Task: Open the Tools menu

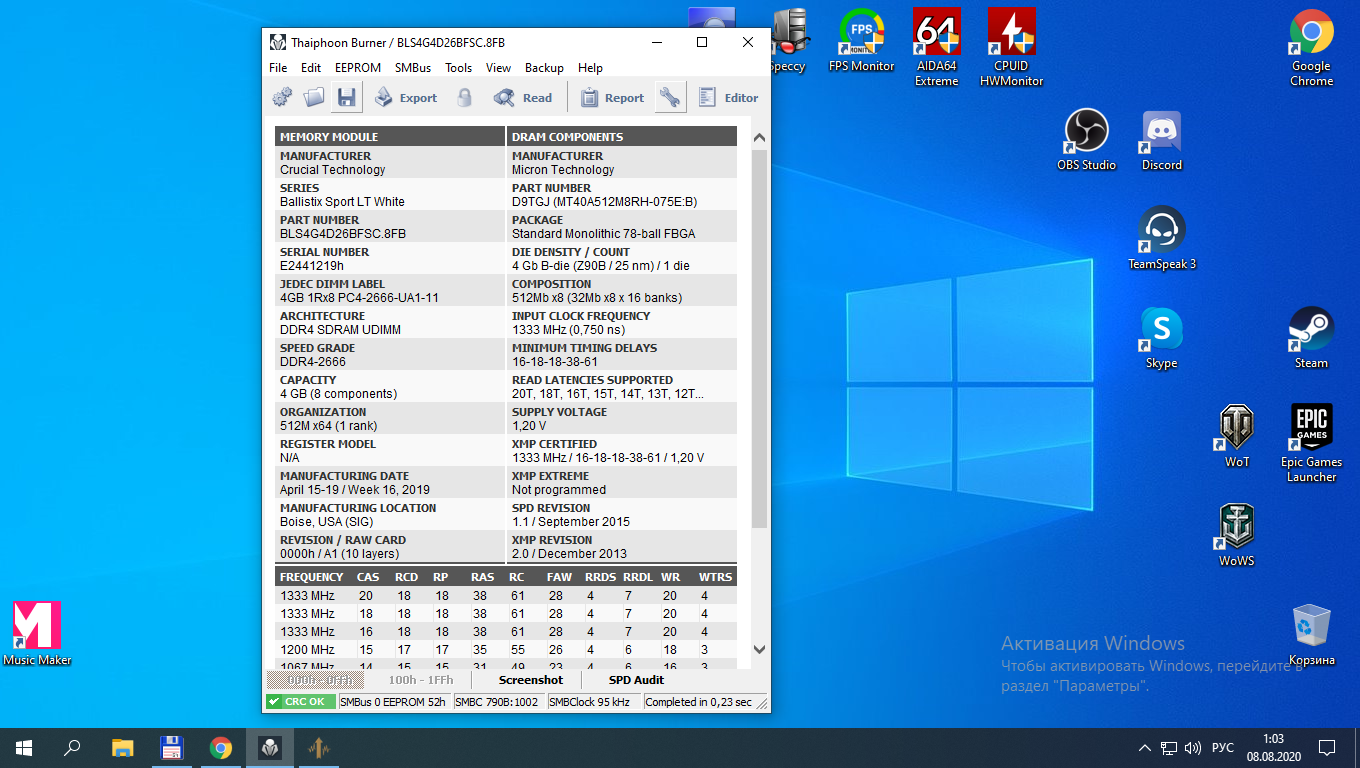Action: pyautogui.click(x=459, y=68)
